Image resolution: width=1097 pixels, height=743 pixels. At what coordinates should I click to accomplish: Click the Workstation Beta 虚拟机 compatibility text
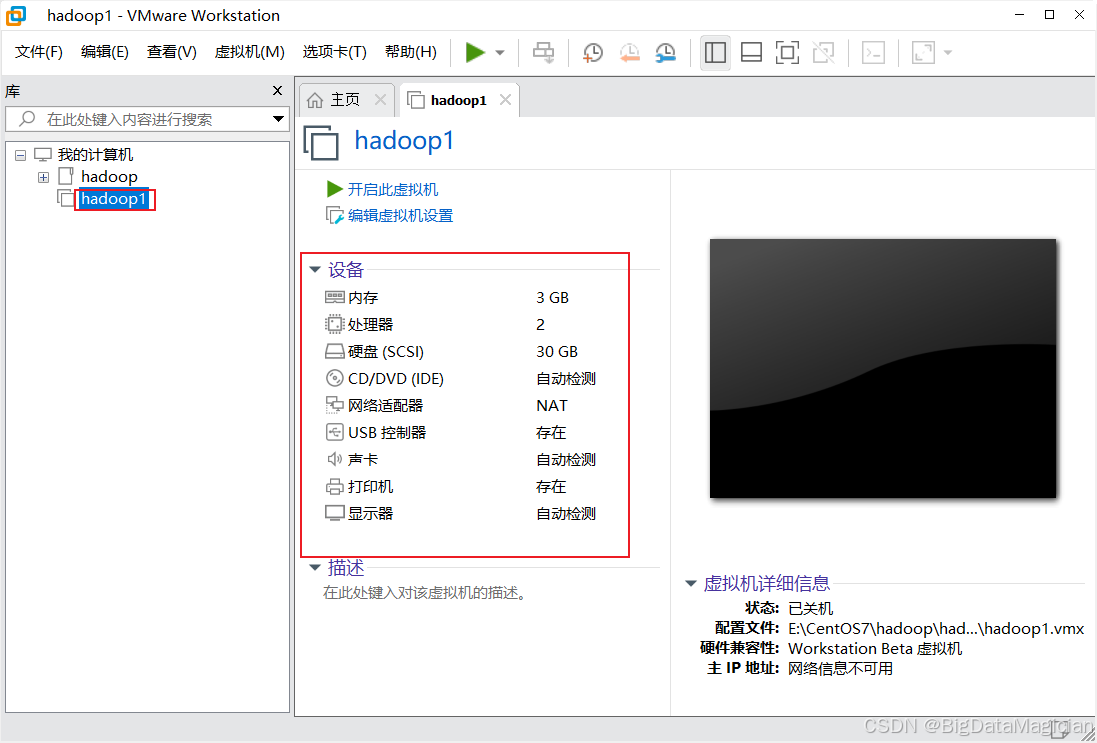tap(875, 649)
